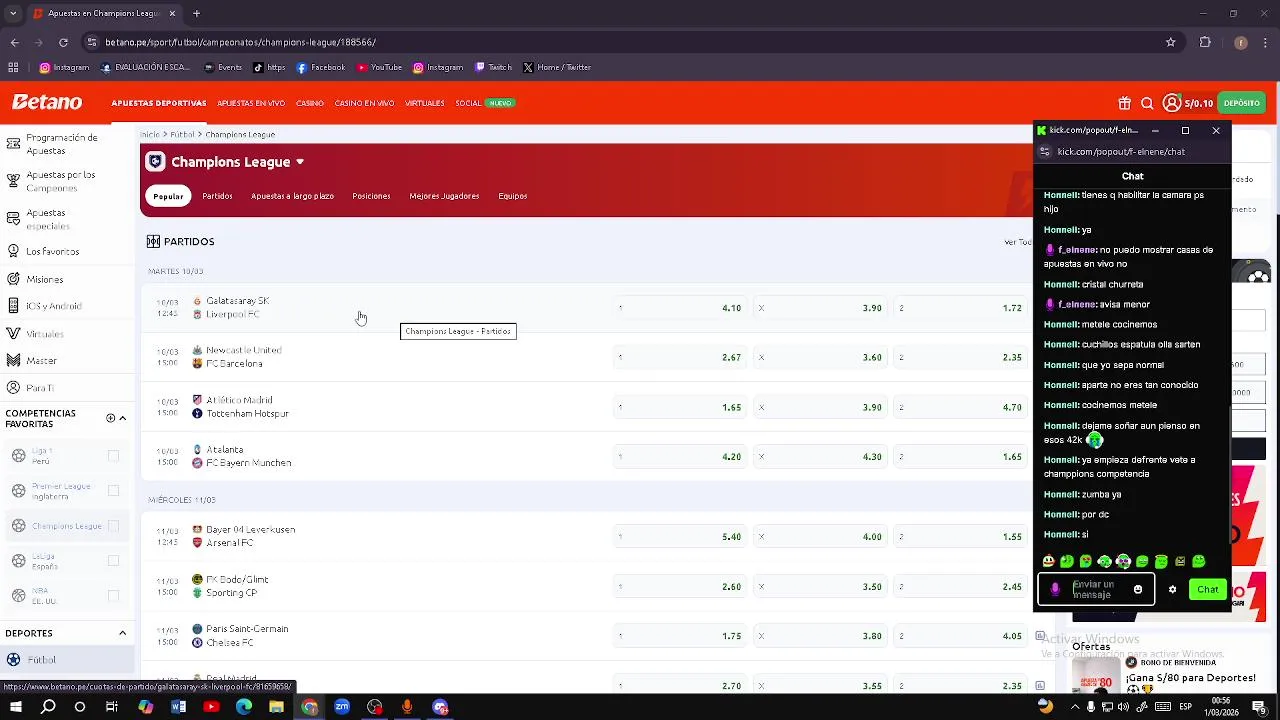Open Apuestas a largo plazo tab
This screenshot has height=720, width=1280.
click(292, 196)
